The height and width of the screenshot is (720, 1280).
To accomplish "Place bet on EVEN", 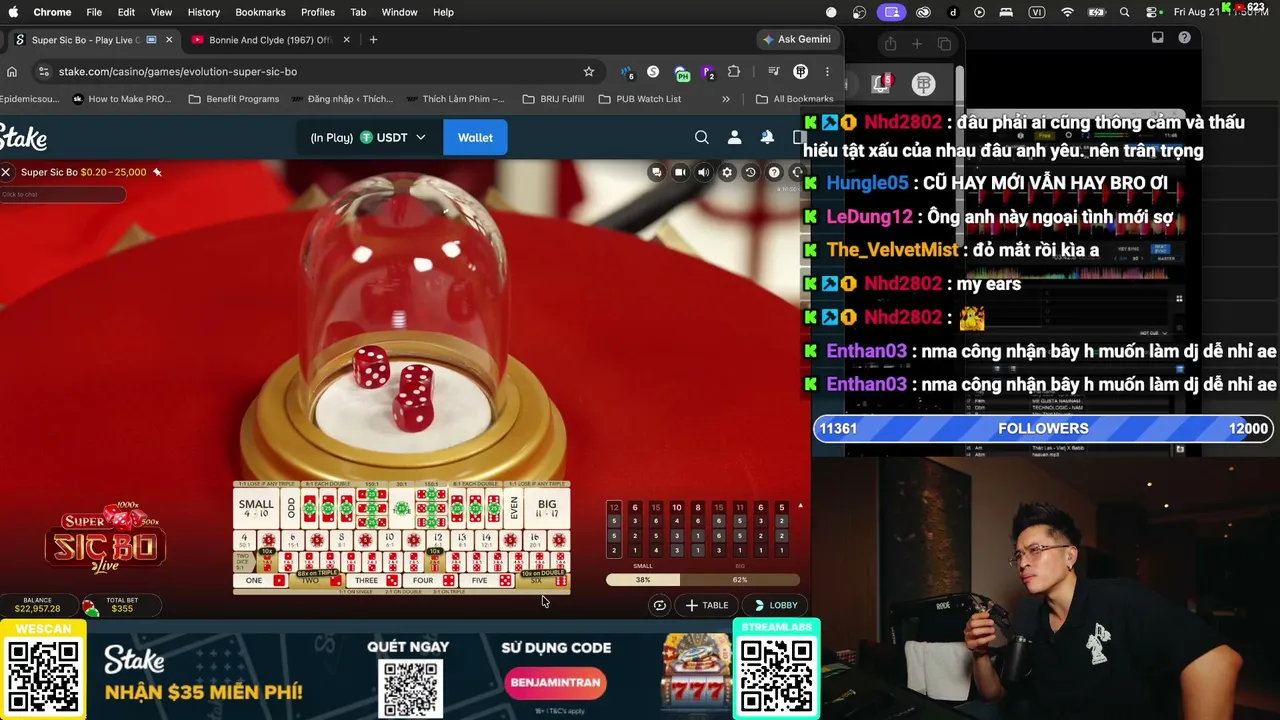I will pyautogui.click(x=515, y=508).
